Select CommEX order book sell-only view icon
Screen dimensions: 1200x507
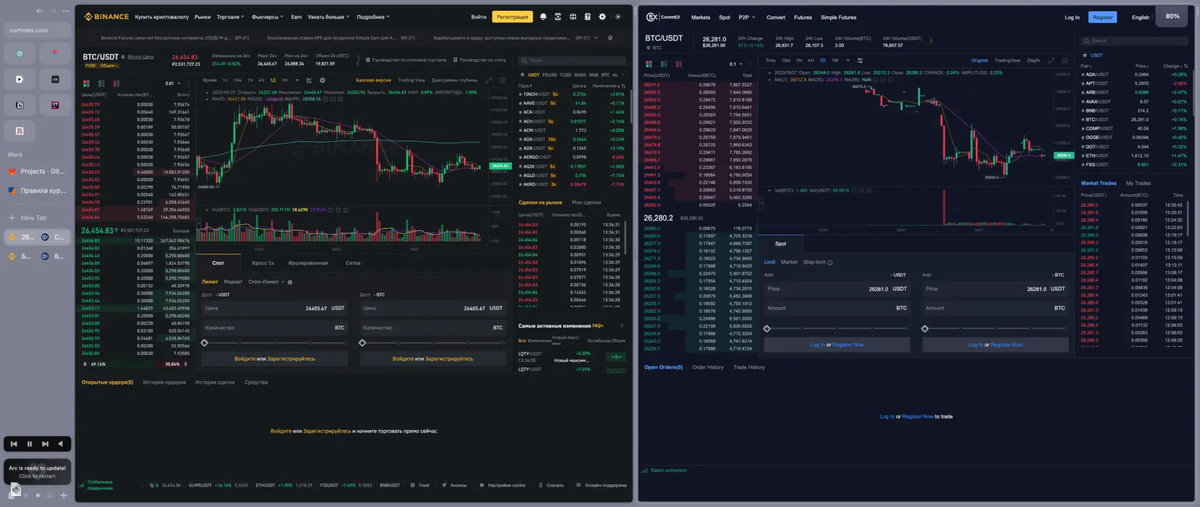click(679, 64)
